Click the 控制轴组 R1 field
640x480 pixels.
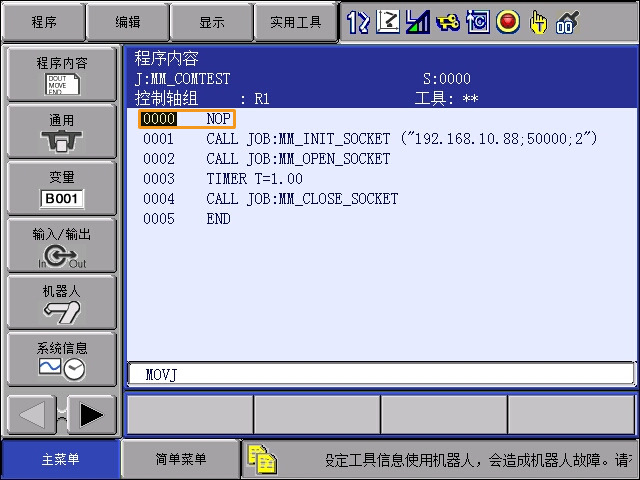(202, 98)
